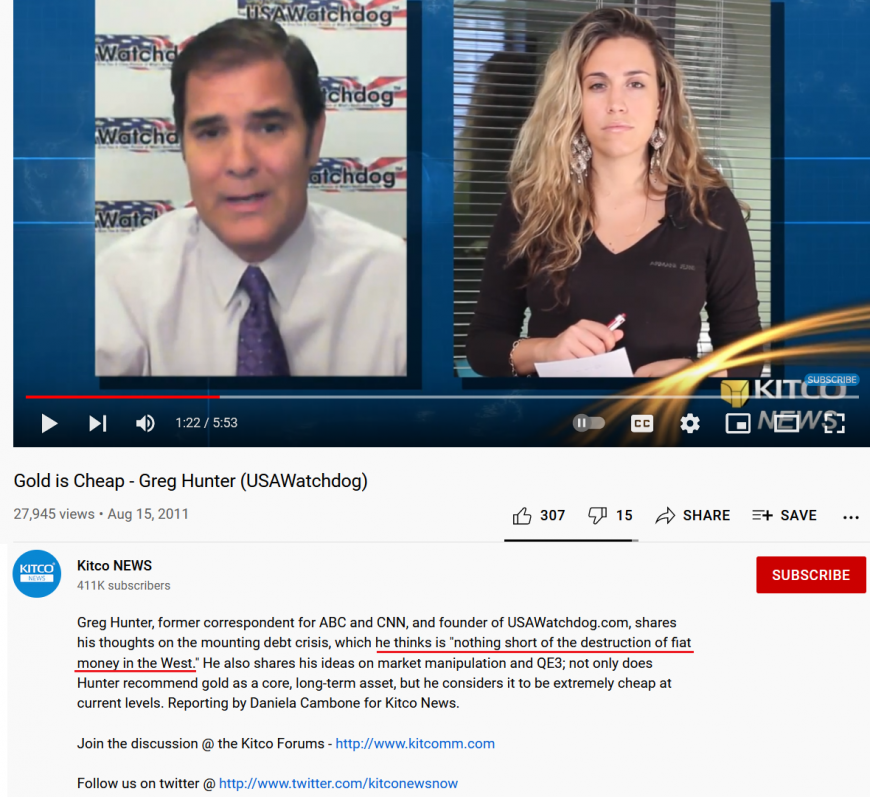The width and height of the screenshot is (870, 797).
Task: Skip to the next video
Action: pos(97,423)
